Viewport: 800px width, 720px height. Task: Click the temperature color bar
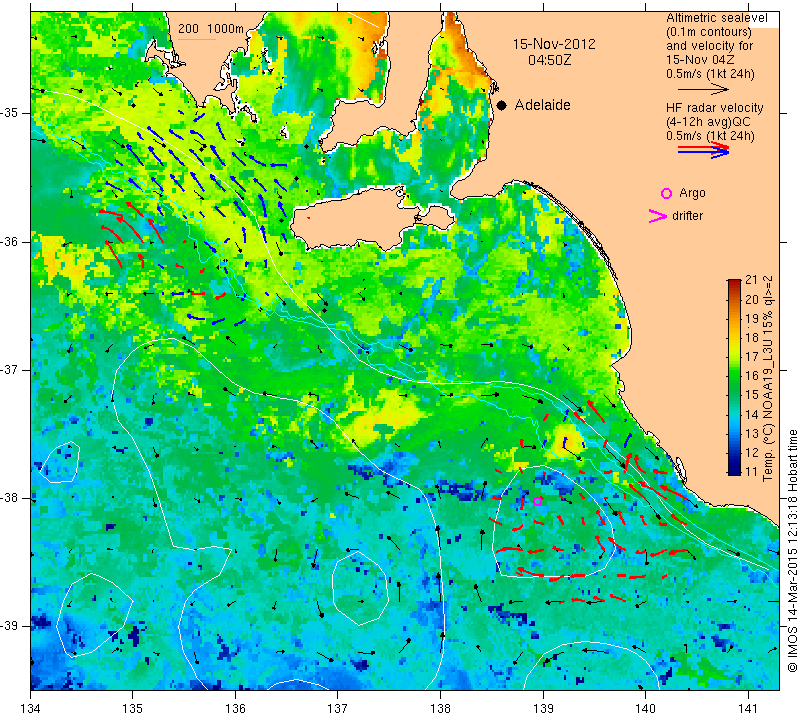tap(734, 377)
